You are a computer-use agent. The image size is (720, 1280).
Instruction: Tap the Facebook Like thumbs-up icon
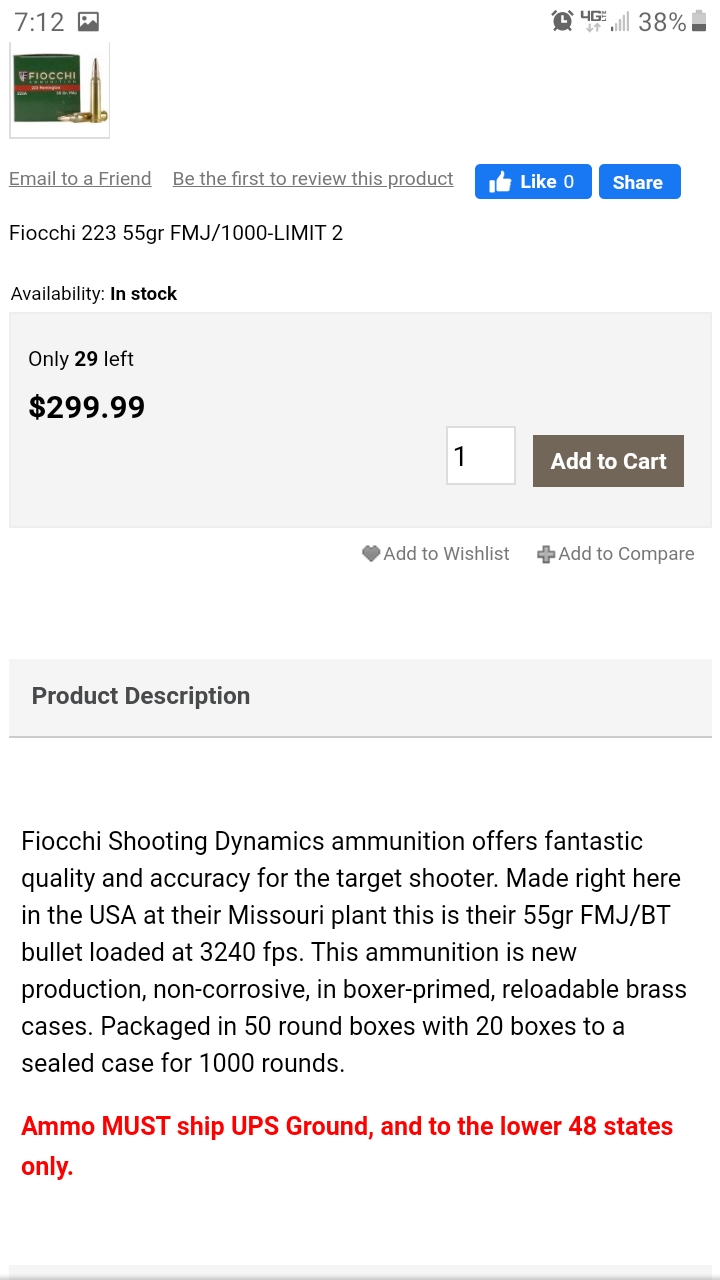500,182
